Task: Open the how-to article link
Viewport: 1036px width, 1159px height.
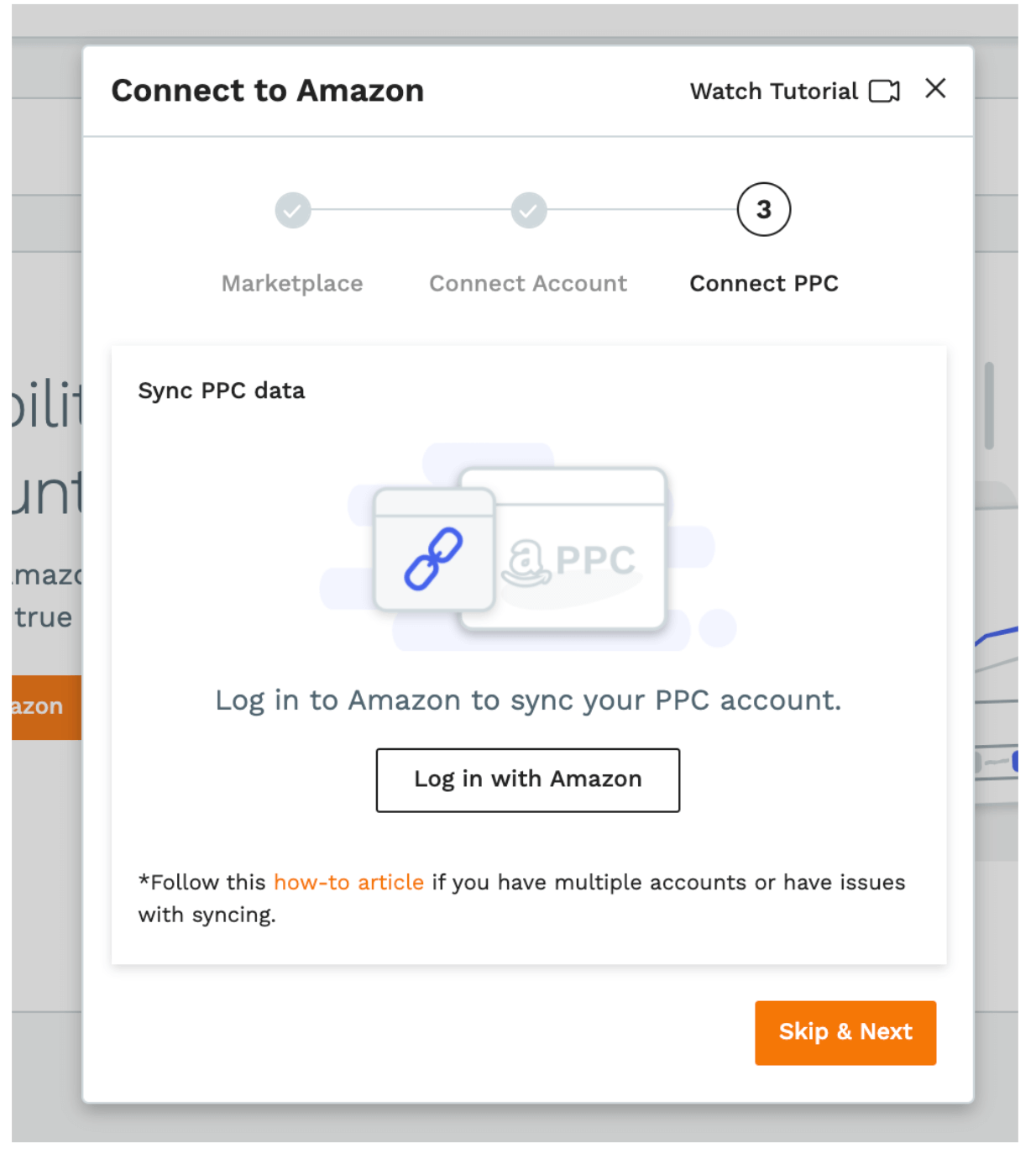Action: point(348,882)
